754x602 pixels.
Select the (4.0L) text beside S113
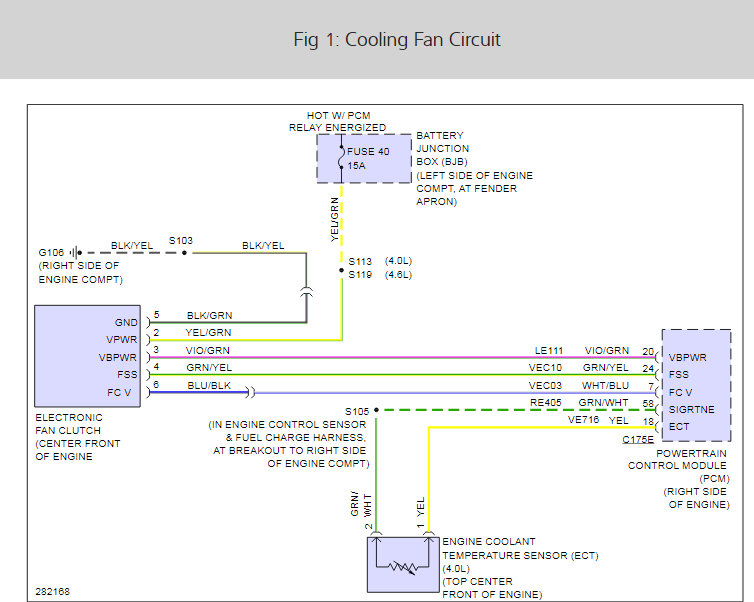tap(398, 261)
